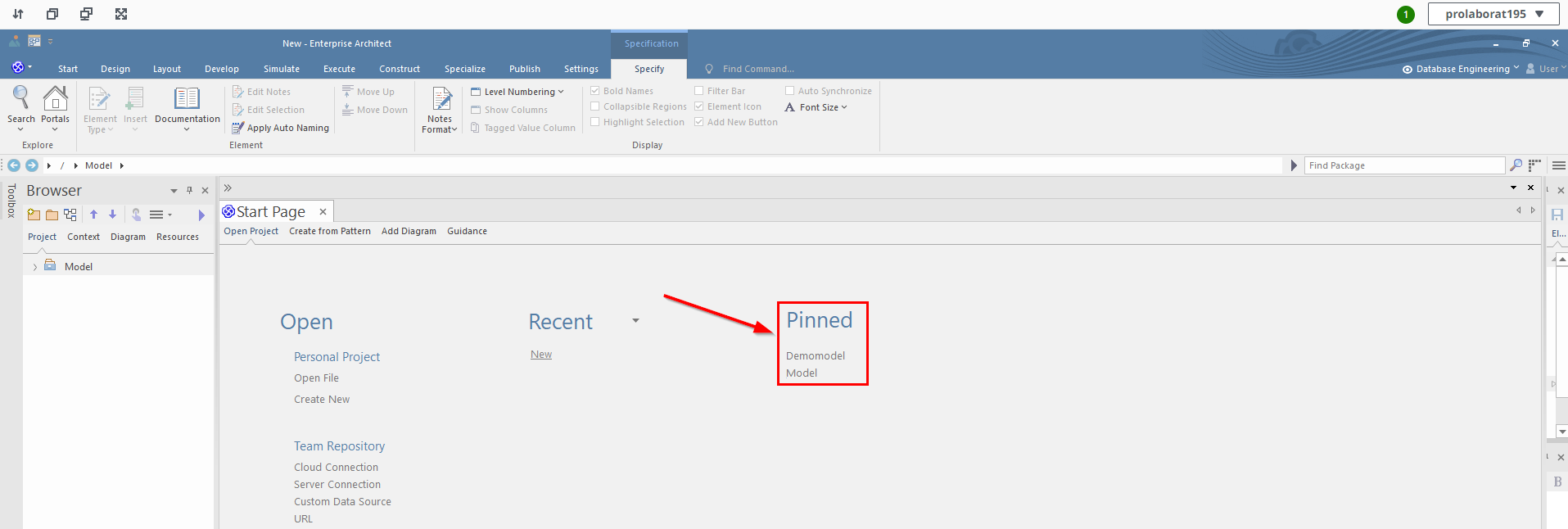Click the Personal Project link
1568x529 pixels.
click(337, 357)
